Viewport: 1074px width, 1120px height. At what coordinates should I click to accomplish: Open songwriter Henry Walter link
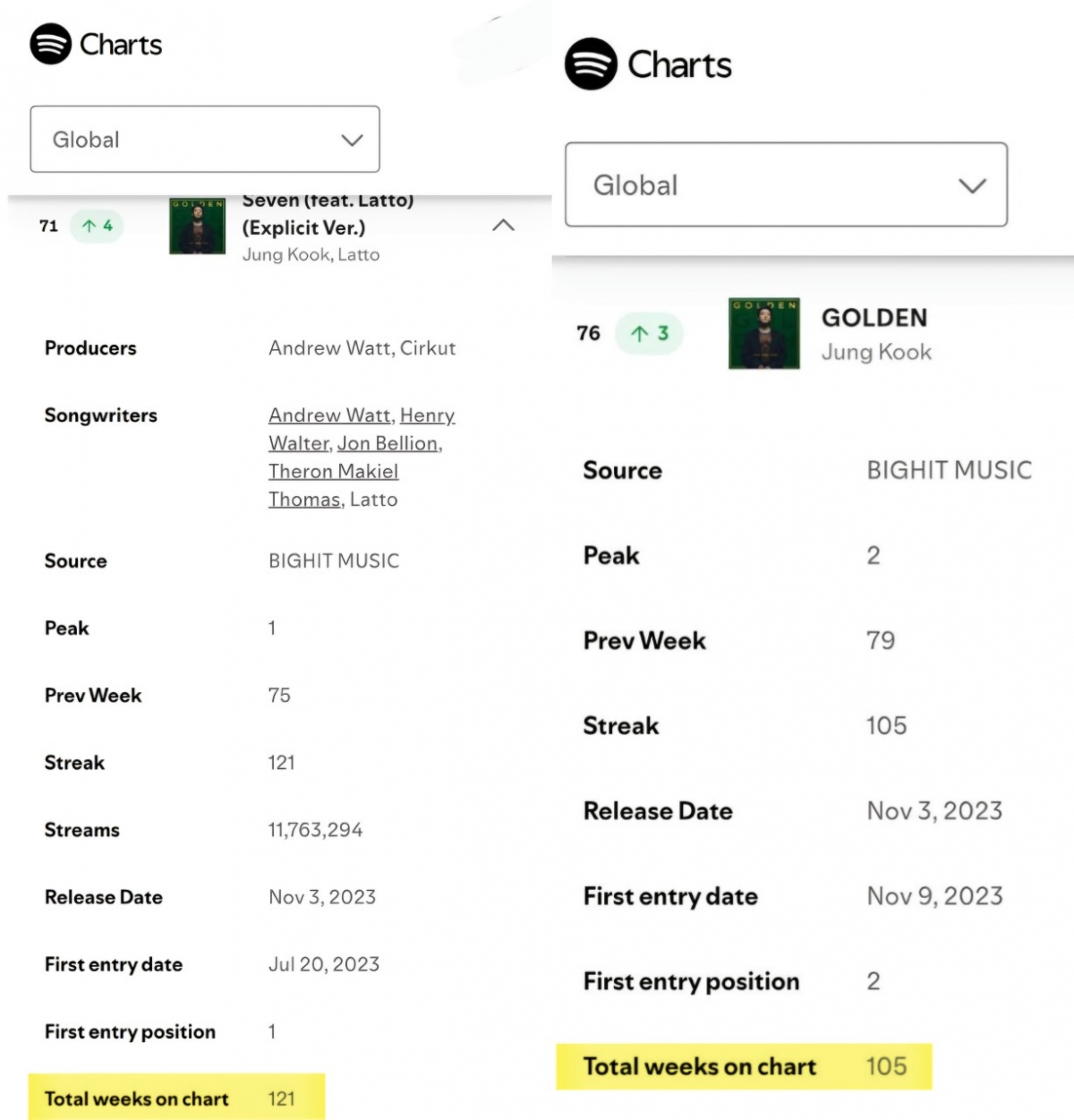427,415
